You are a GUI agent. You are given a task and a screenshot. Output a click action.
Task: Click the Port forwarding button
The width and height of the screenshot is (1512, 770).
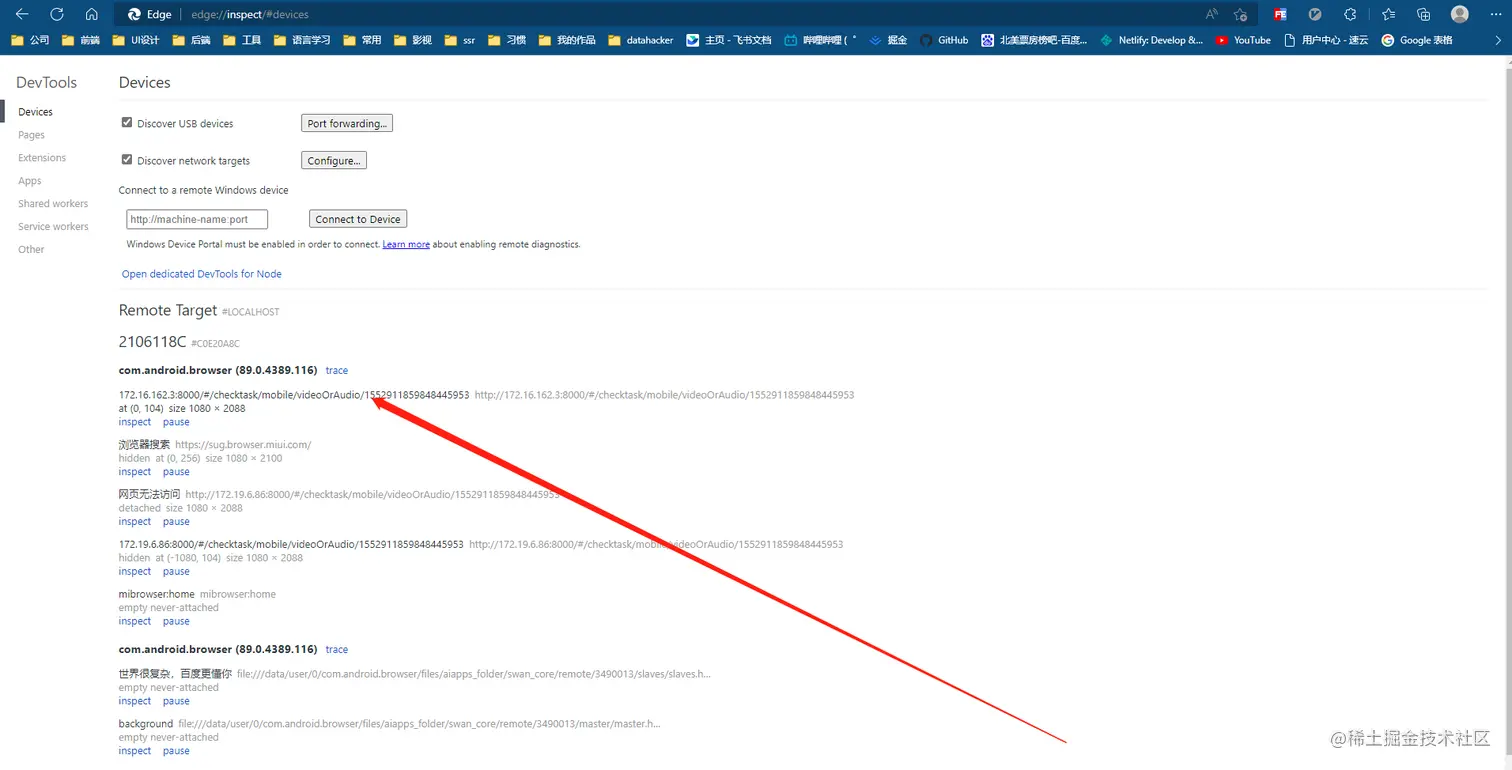(347, 123)
